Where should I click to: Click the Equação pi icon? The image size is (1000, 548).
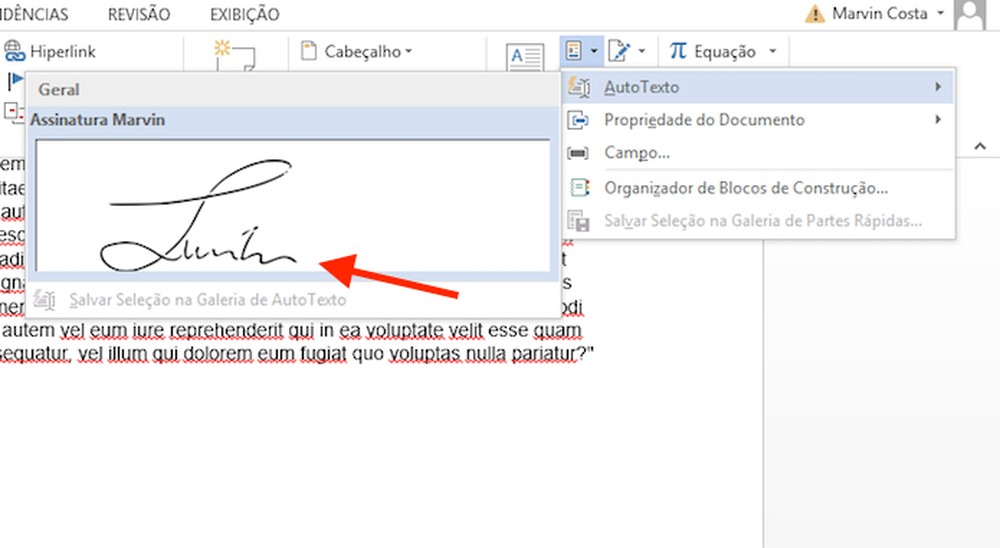pos(678,50)
